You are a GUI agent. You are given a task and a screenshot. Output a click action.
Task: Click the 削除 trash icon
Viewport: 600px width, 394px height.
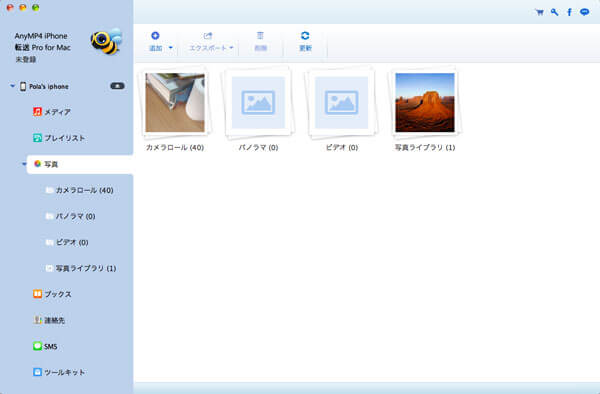pyautogui.click(x=260, y=36)
